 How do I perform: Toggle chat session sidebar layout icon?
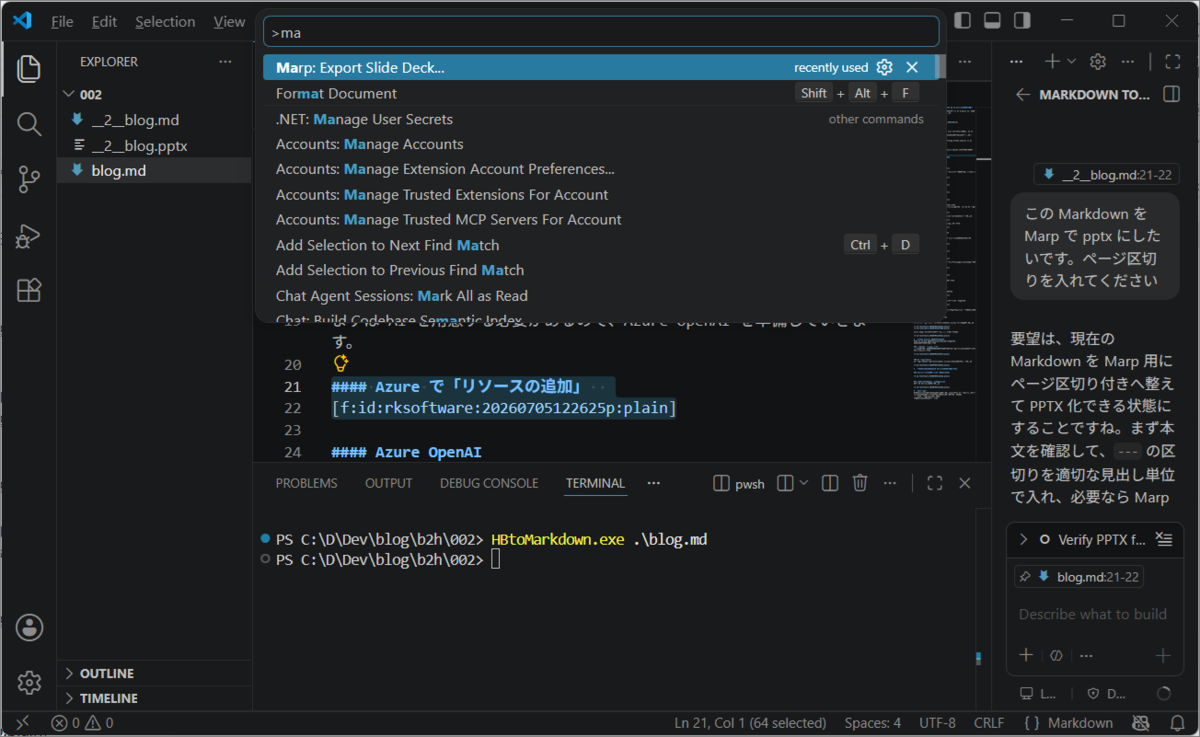(1172, 94)
